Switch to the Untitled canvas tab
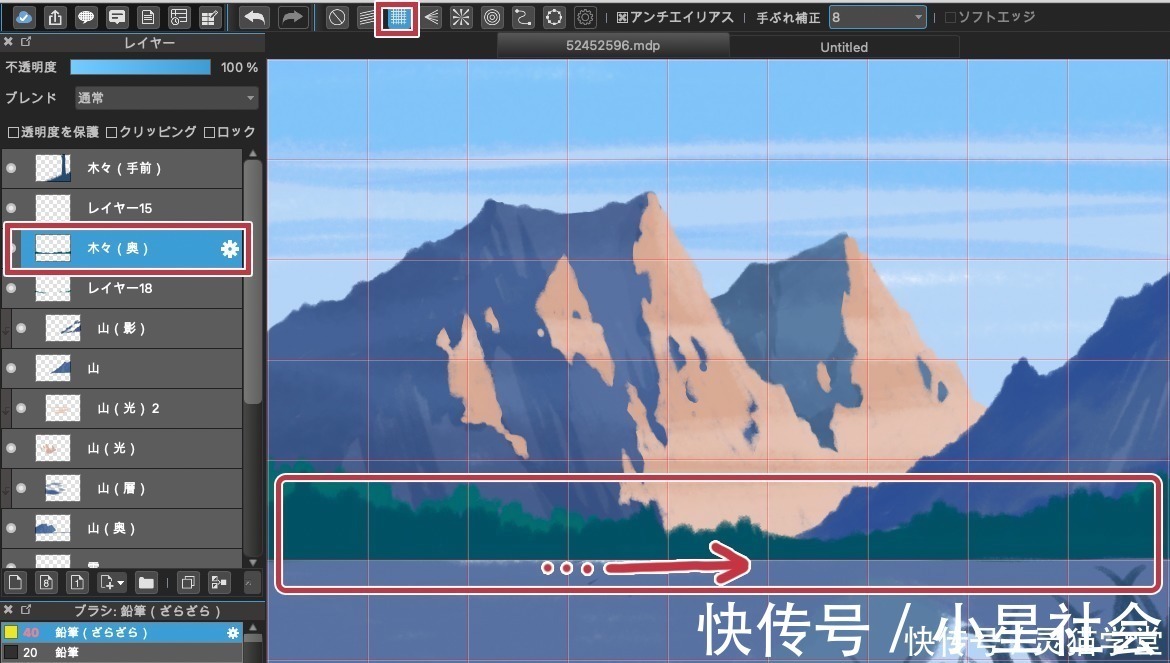1170x663 pixels. (843, 46)
